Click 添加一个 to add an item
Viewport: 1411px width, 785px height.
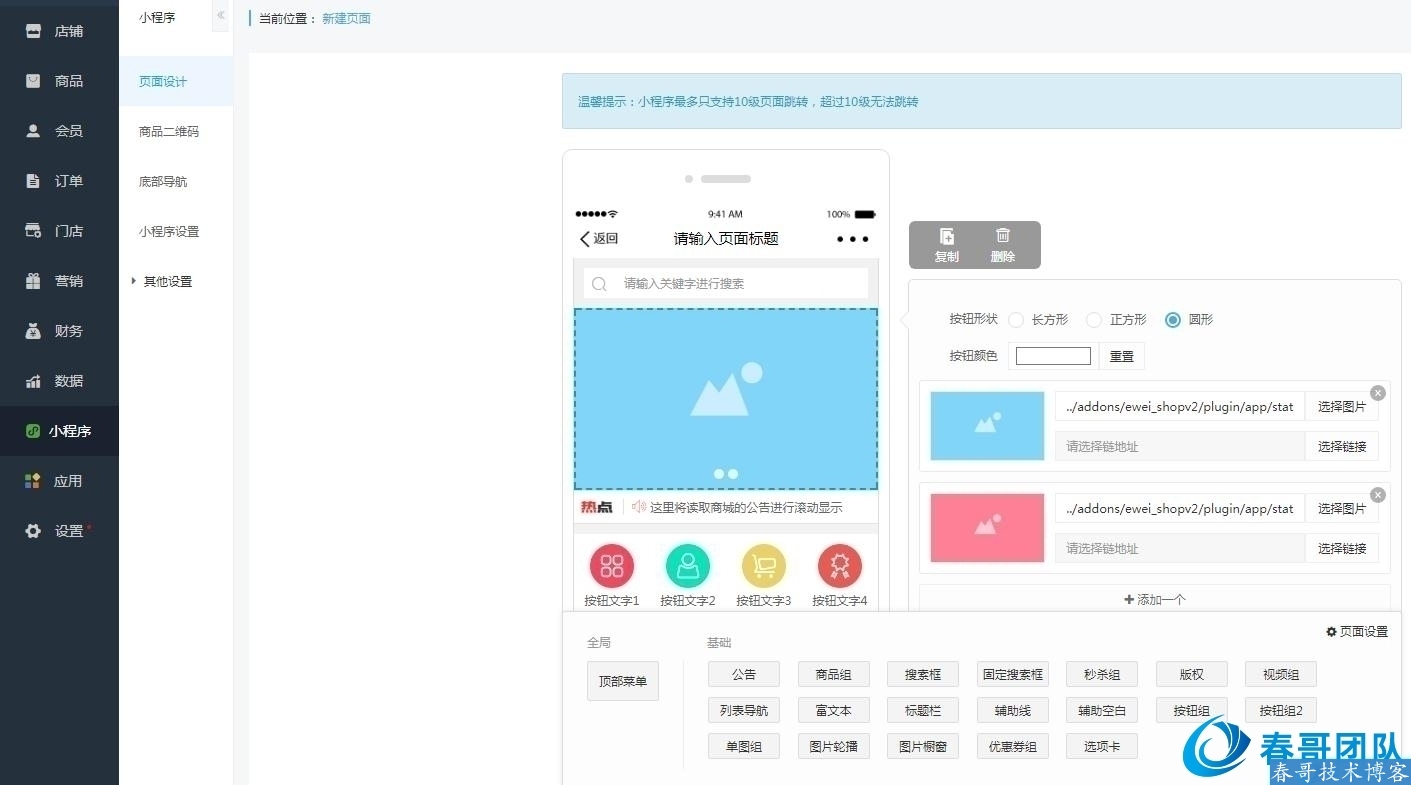1155,599
